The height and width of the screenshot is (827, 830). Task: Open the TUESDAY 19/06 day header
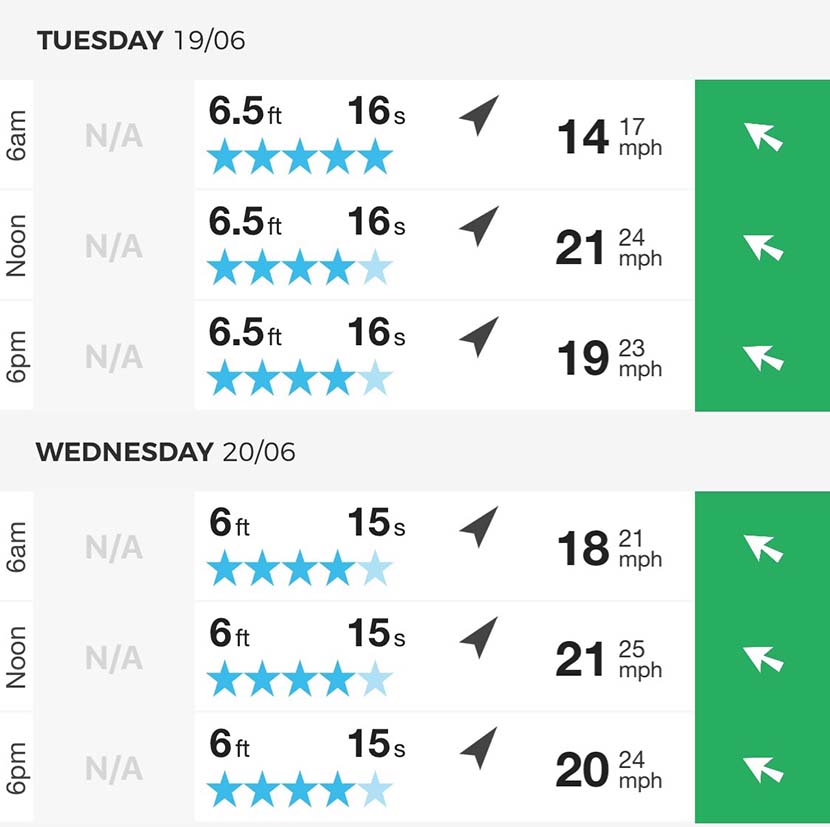(x=141, y=41)
